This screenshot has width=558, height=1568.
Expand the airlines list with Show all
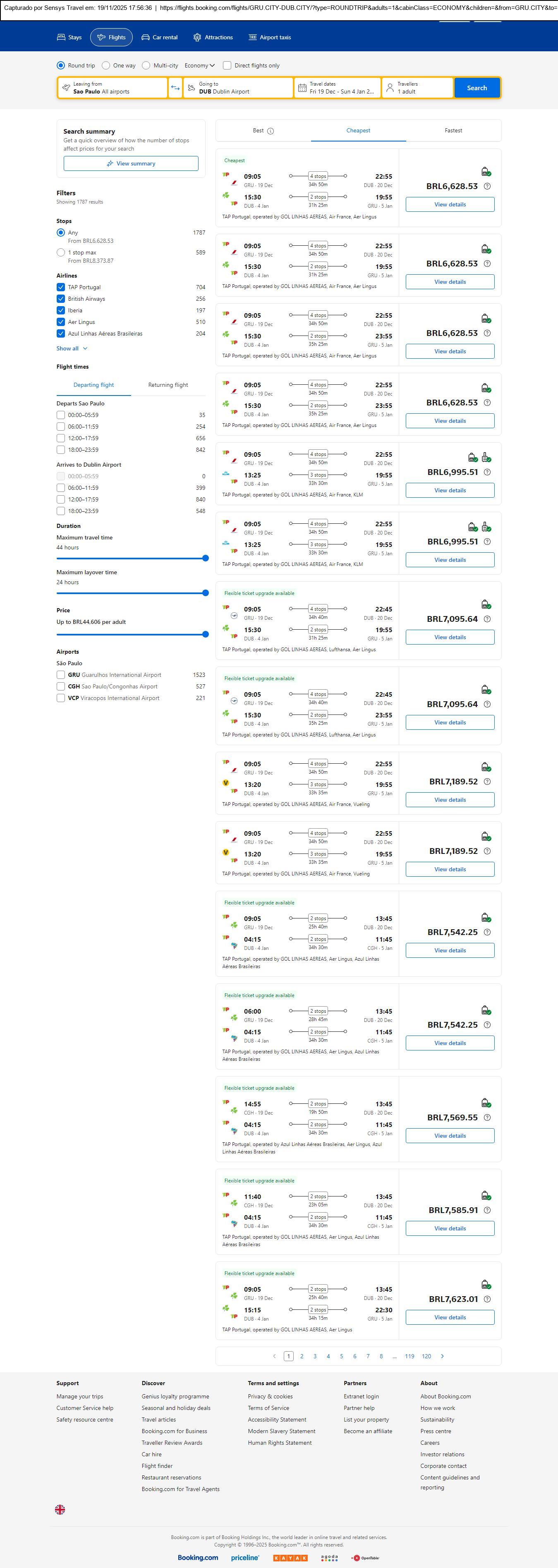[x=72, y=349]
